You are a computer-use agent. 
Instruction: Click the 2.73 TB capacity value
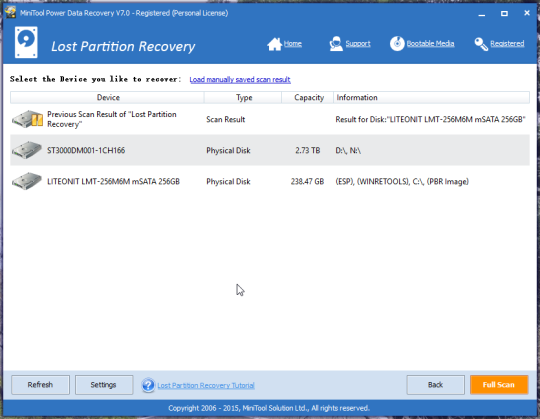[x=308, y=150]
